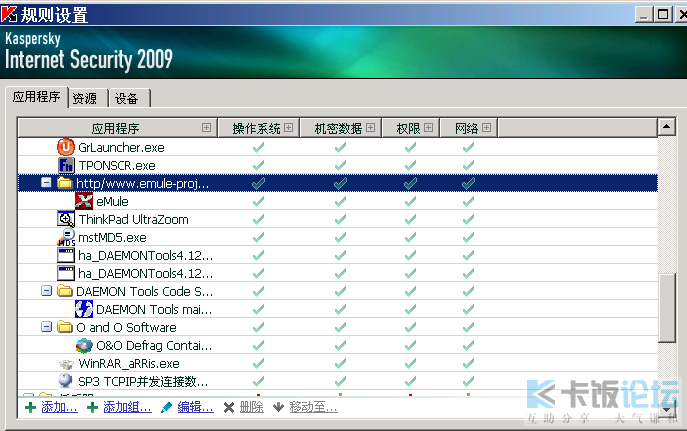Click the DAEMON Tools main lightning icon
Image resolution: width=687 pixels, height=431 pixels.
84,309
